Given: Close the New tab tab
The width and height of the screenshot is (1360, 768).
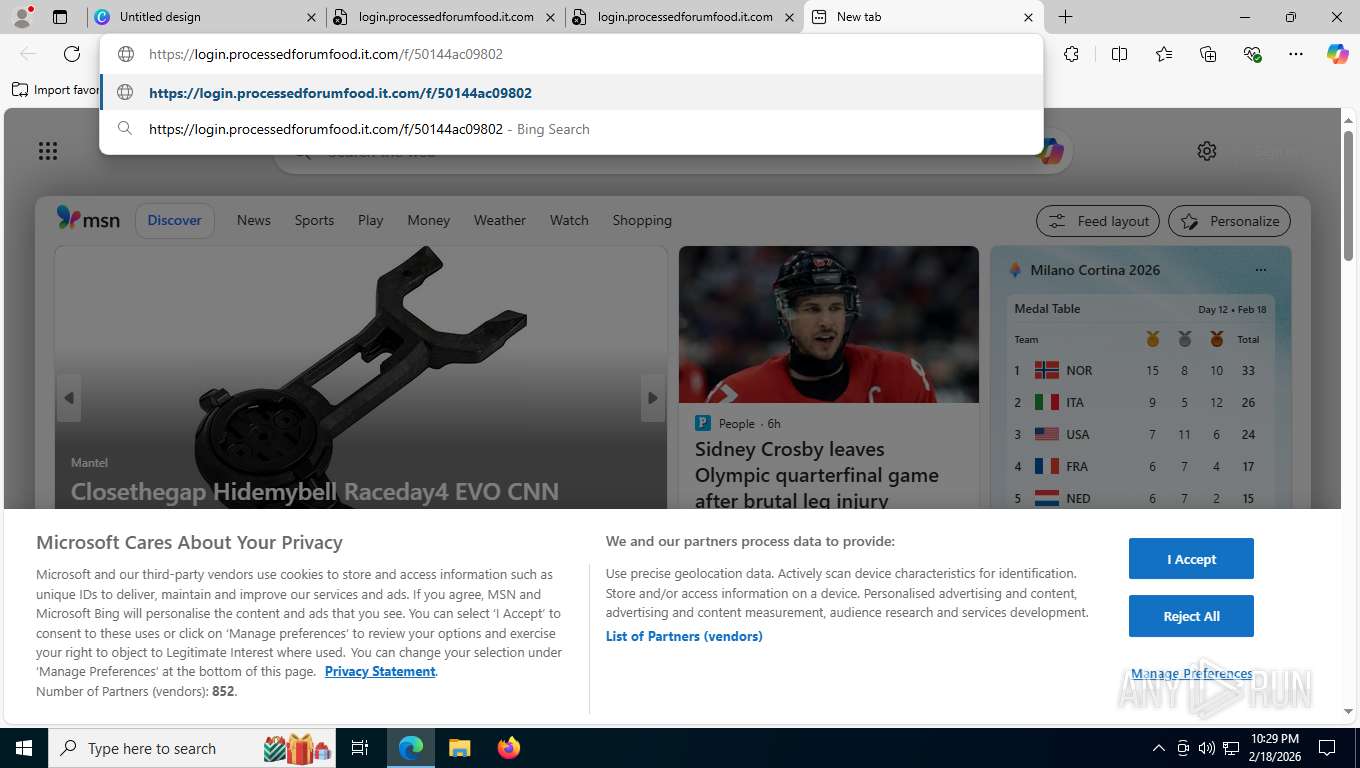Looking at the screenshot, I should point(1028,17).
